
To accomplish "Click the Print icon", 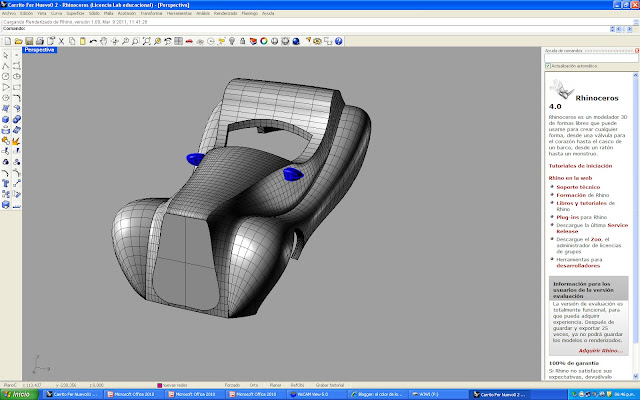I will pos(40,41).
